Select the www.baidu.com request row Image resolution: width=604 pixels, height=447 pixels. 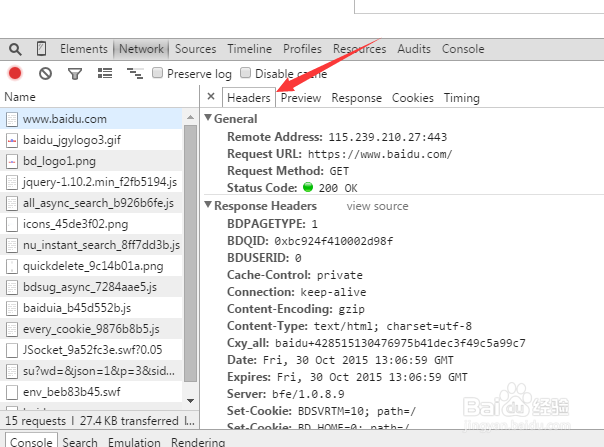(91, 119)
